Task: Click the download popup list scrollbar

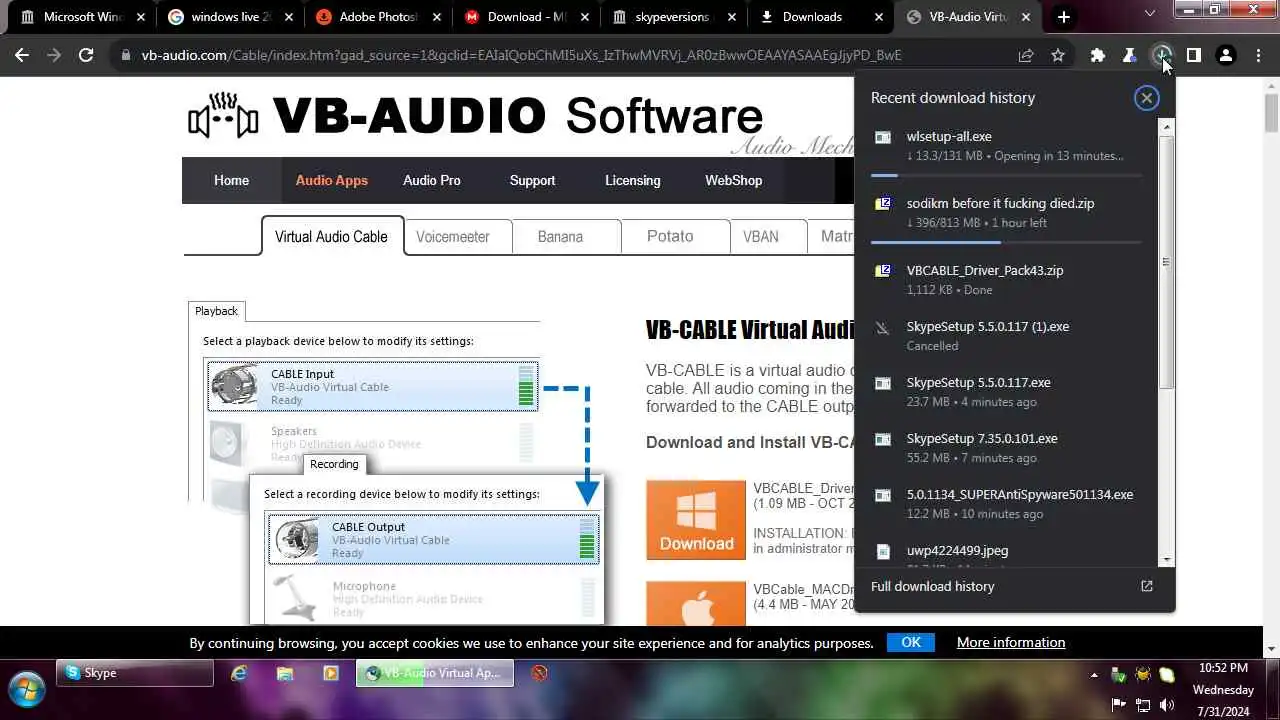Action: pyautogui.click(x=1166, y=262)
